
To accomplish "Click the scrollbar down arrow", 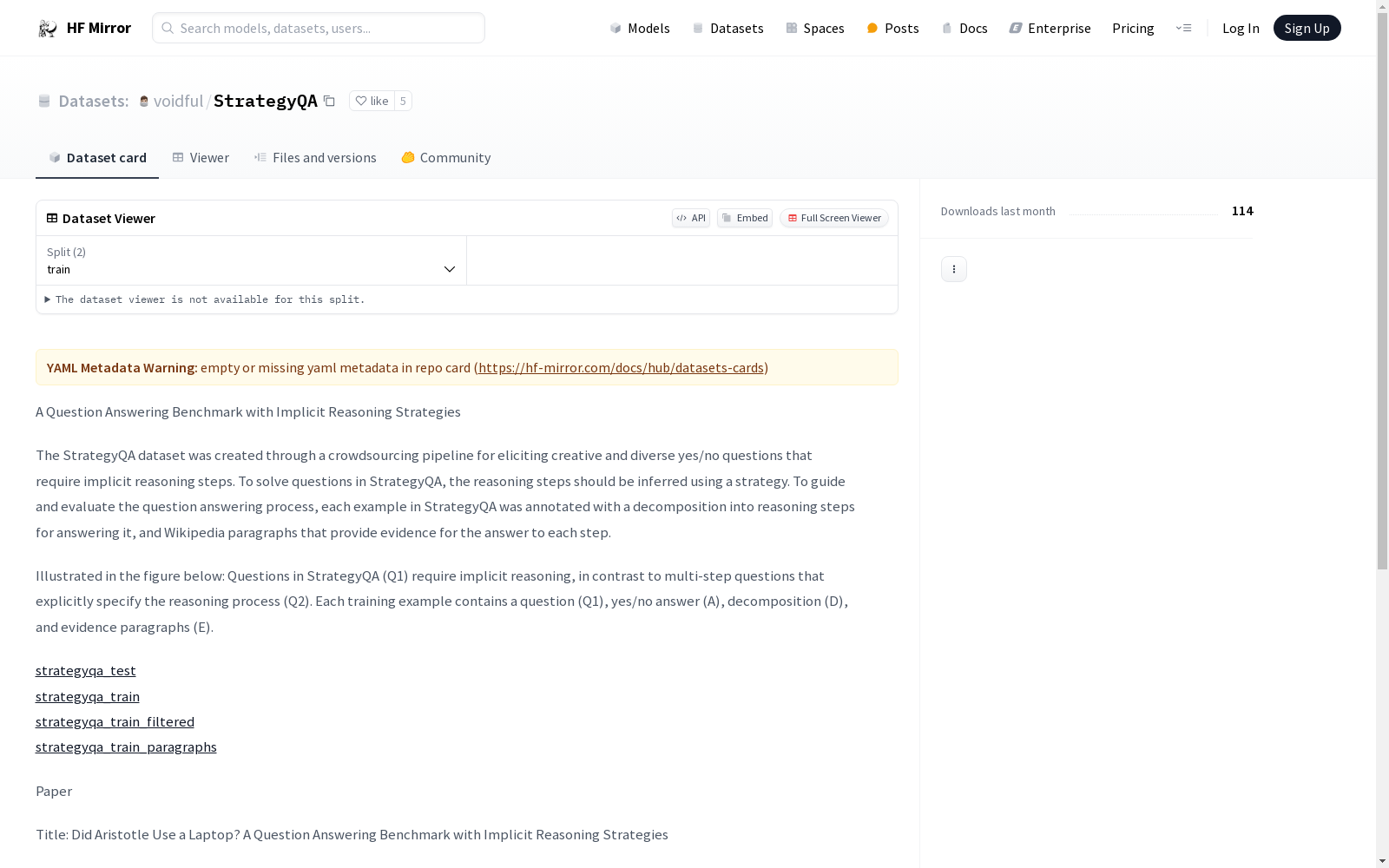I will 1382,861.
